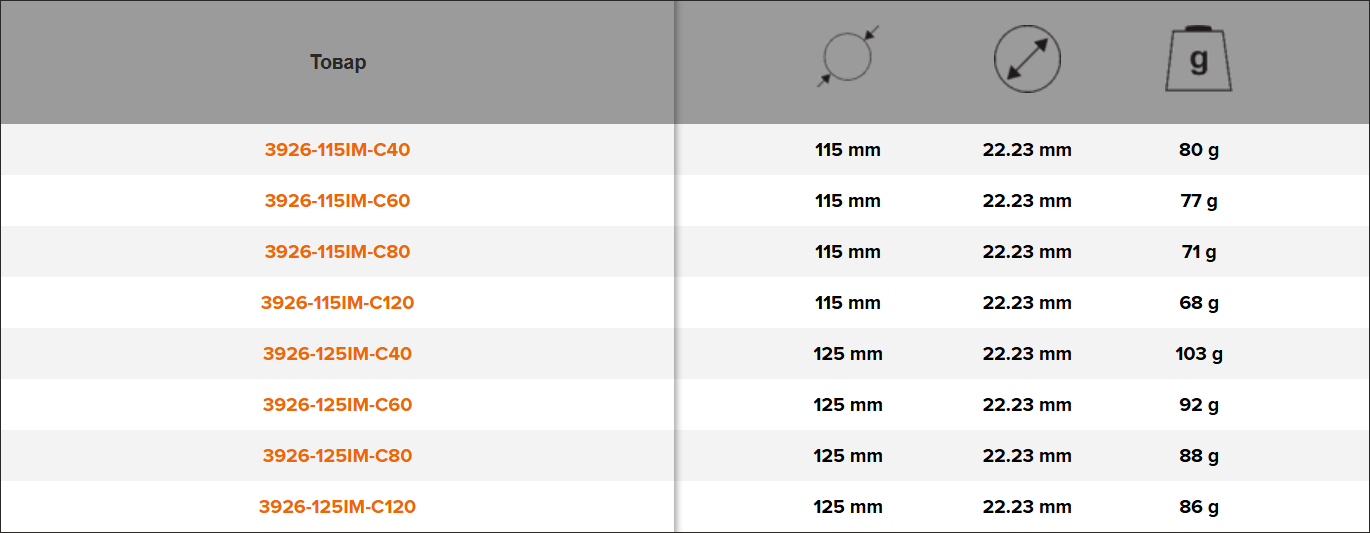Click 115 mm diameter in C40 row

[848, 150]
